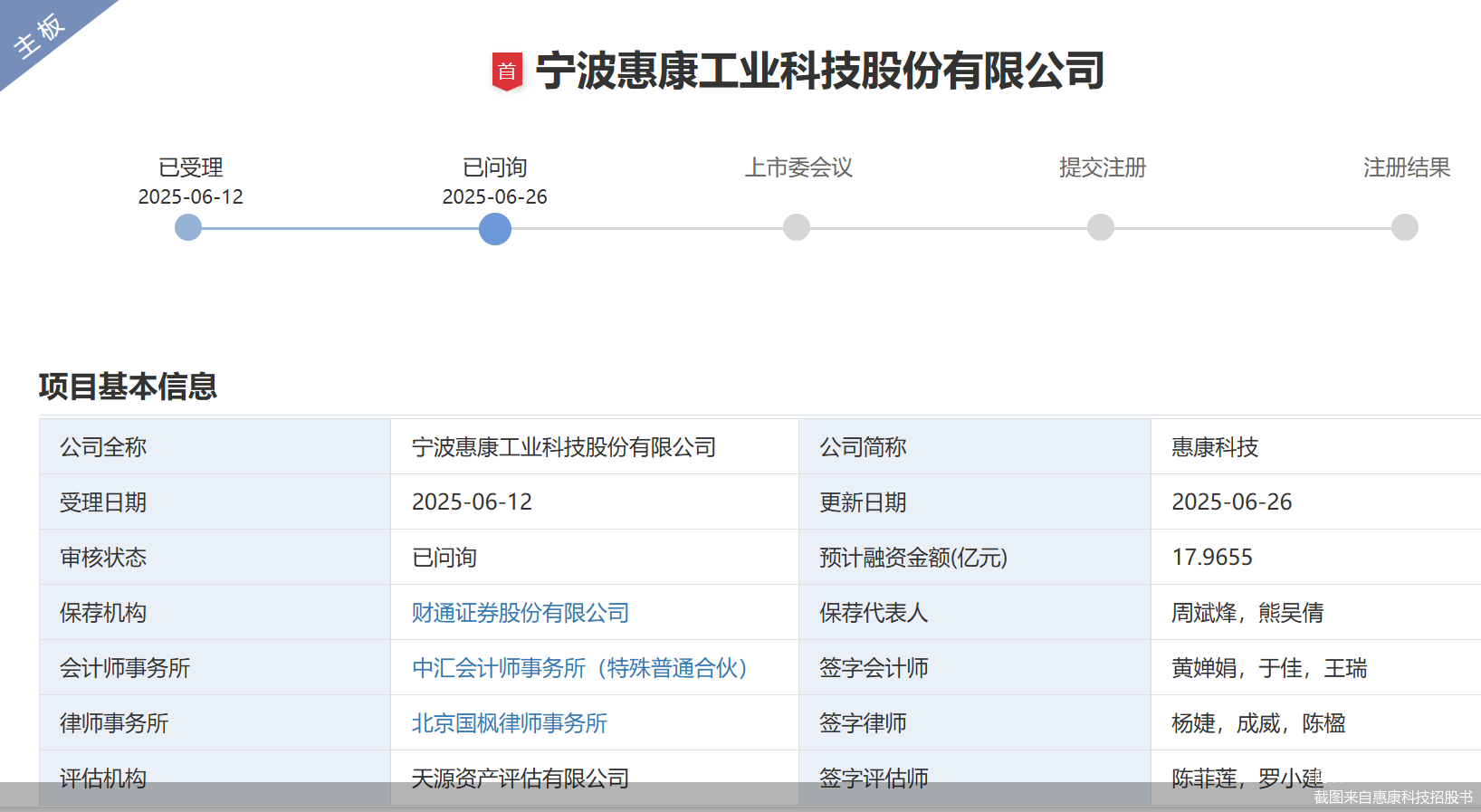Screen dimensions: 1481x812
Task: Click the red 首 badge icon
Action: pyautogui.click(x=507, y=72)
